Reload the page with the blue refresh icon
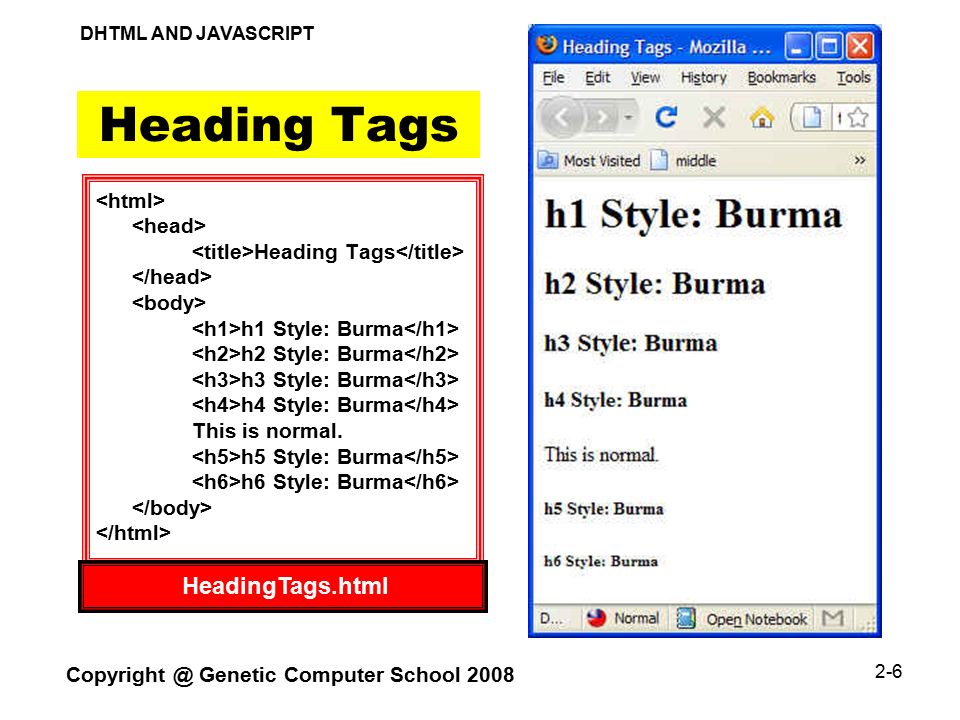 (666, 116)
